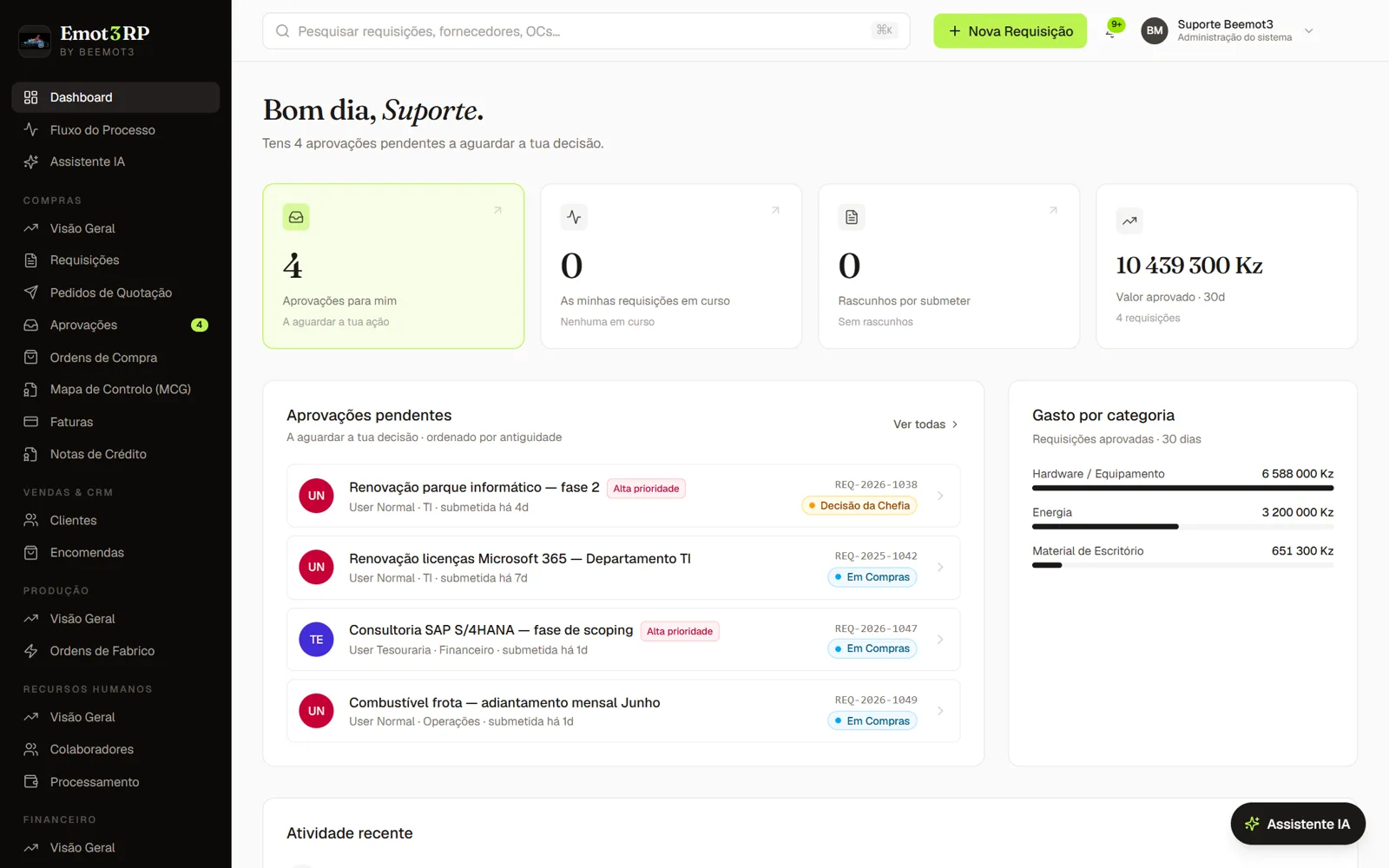Click inbox icon on Aprovações para mim card
The height and width of the screenshot is (868, 1389).
pos(296,217)
